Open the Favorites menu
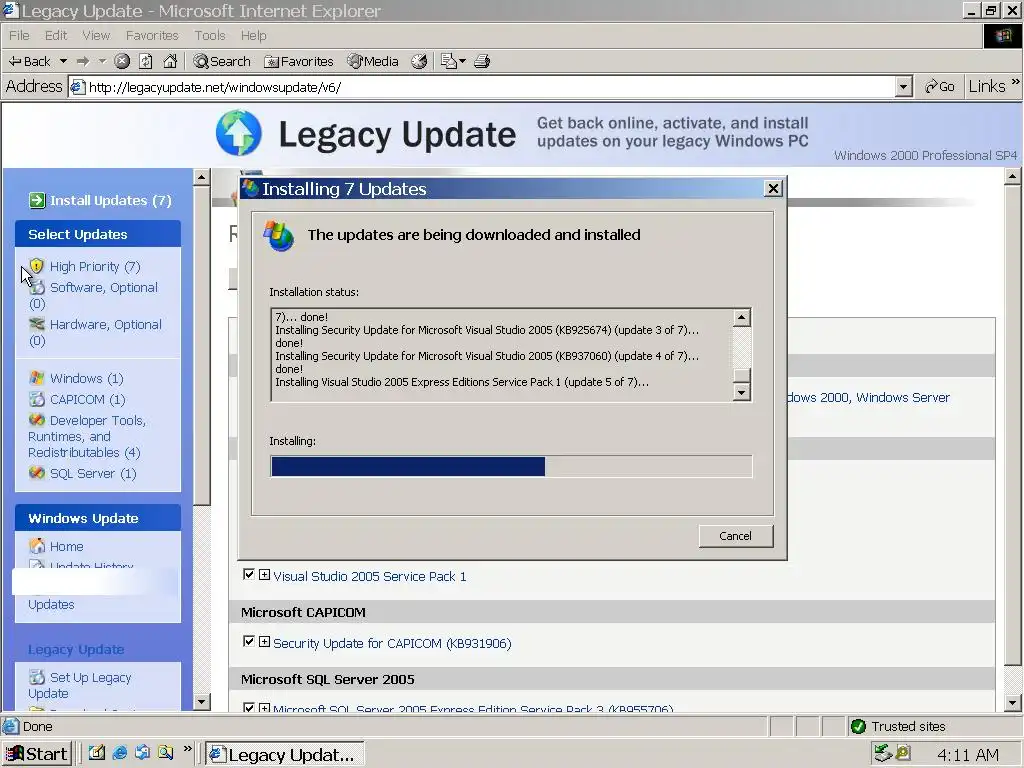 (152, 35)
